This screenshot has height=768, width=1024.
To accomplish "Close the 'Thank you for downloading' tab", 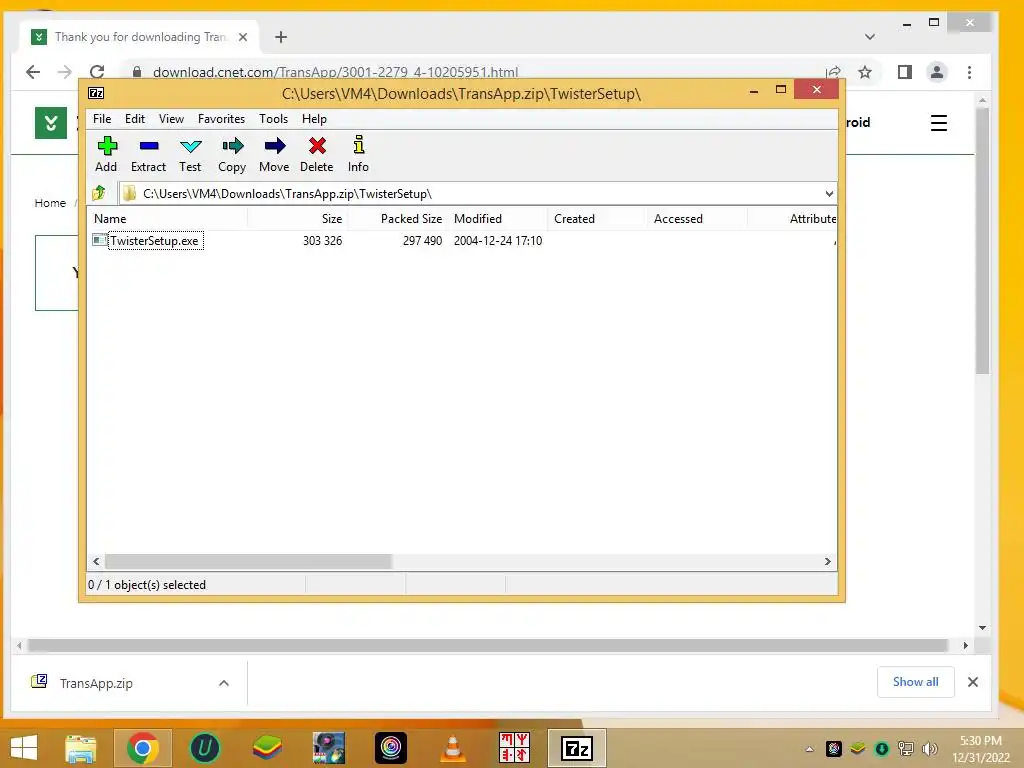I will [243, 37].
